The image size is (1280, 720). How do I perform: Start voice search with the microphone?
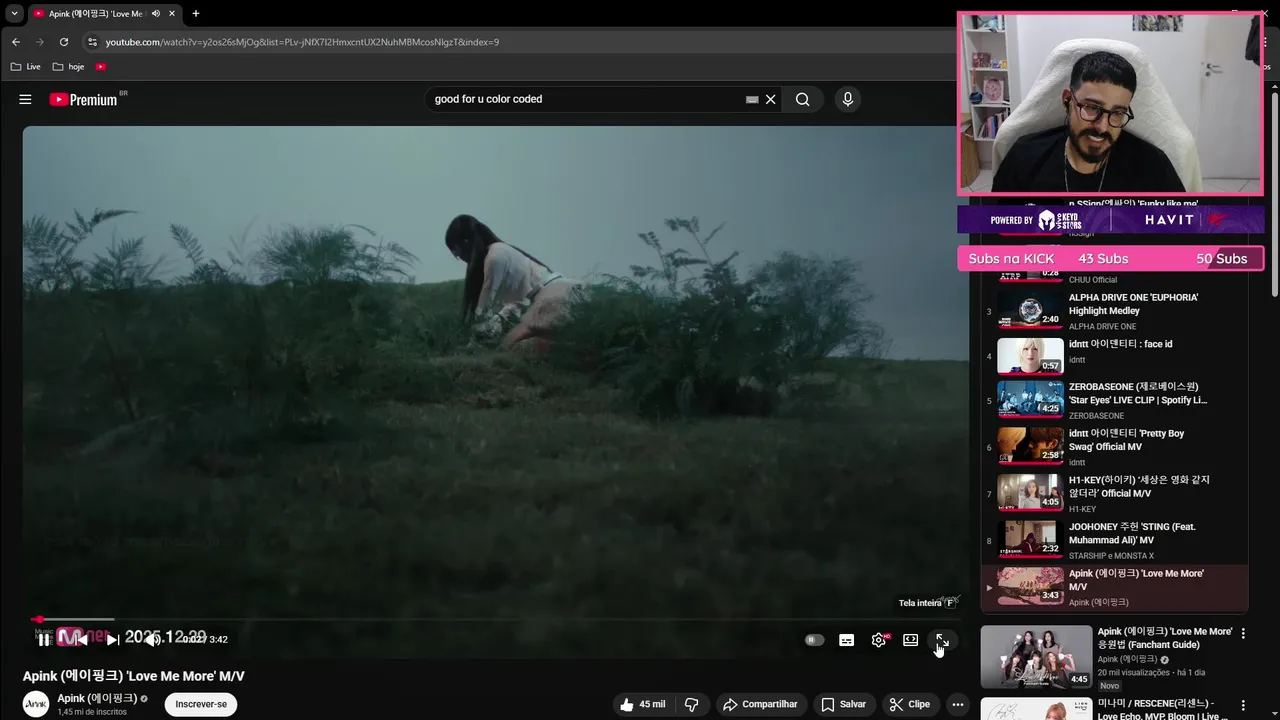click(848, 99)
